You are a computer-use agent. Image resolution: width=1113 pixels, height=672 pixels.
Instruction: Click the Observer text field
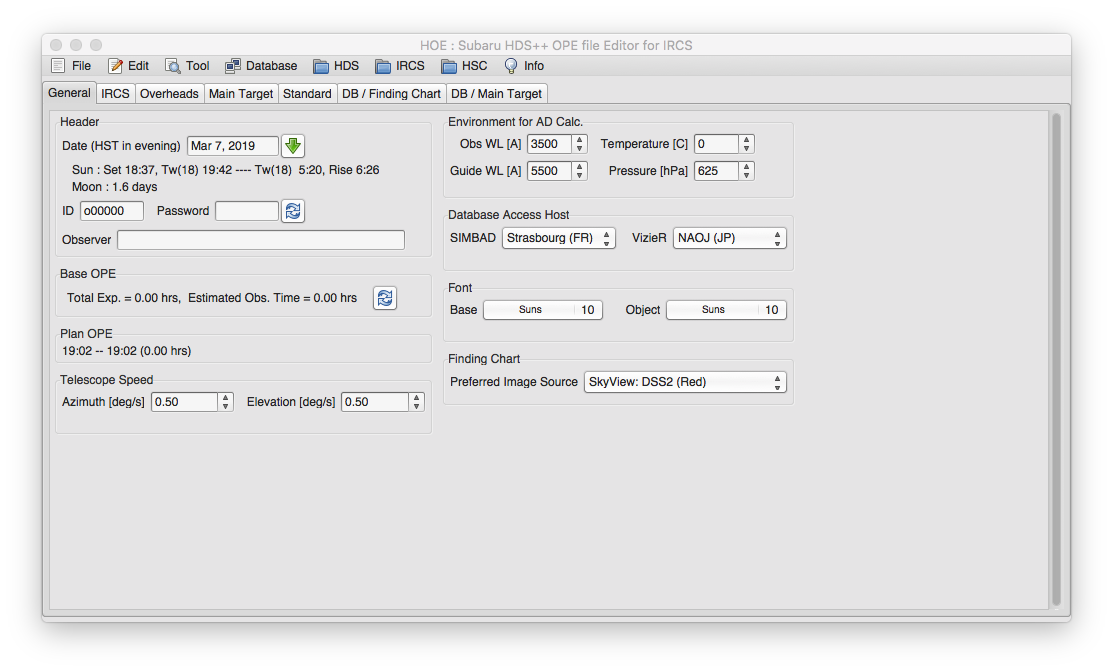point(261,240)
